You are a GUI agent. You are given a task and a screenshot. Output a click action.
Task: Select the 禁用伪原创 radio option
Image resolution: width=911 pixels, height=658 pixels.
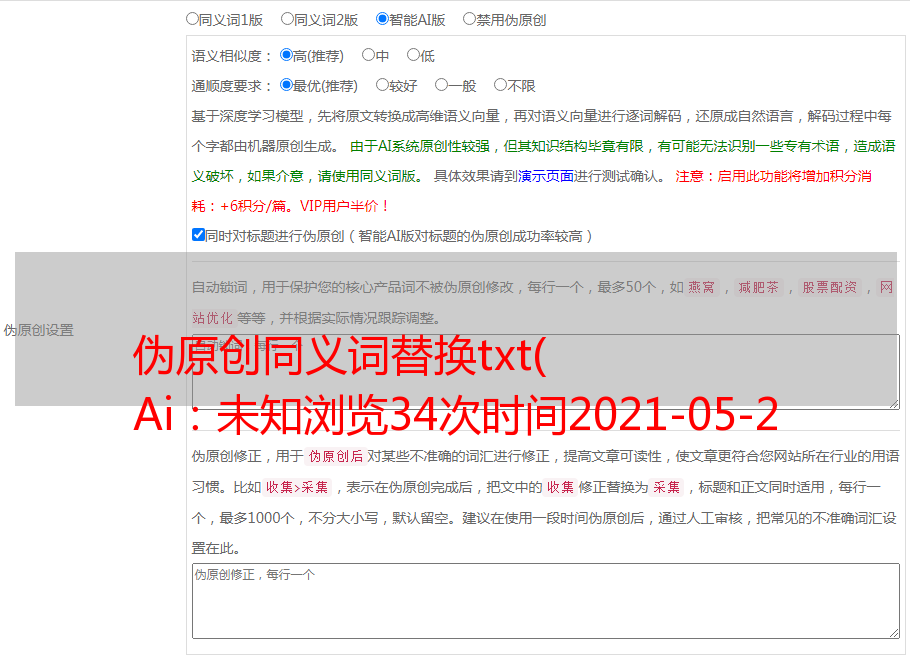469,19
